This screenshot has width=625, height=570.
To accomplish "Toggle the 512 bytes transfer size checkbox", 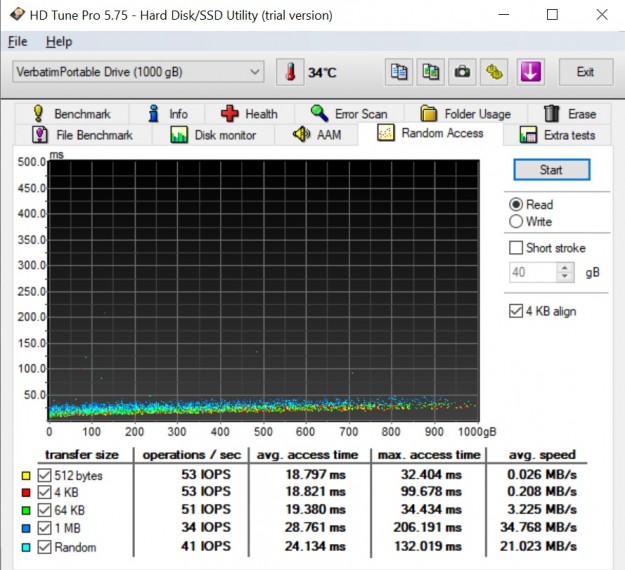I will [43, 475].
